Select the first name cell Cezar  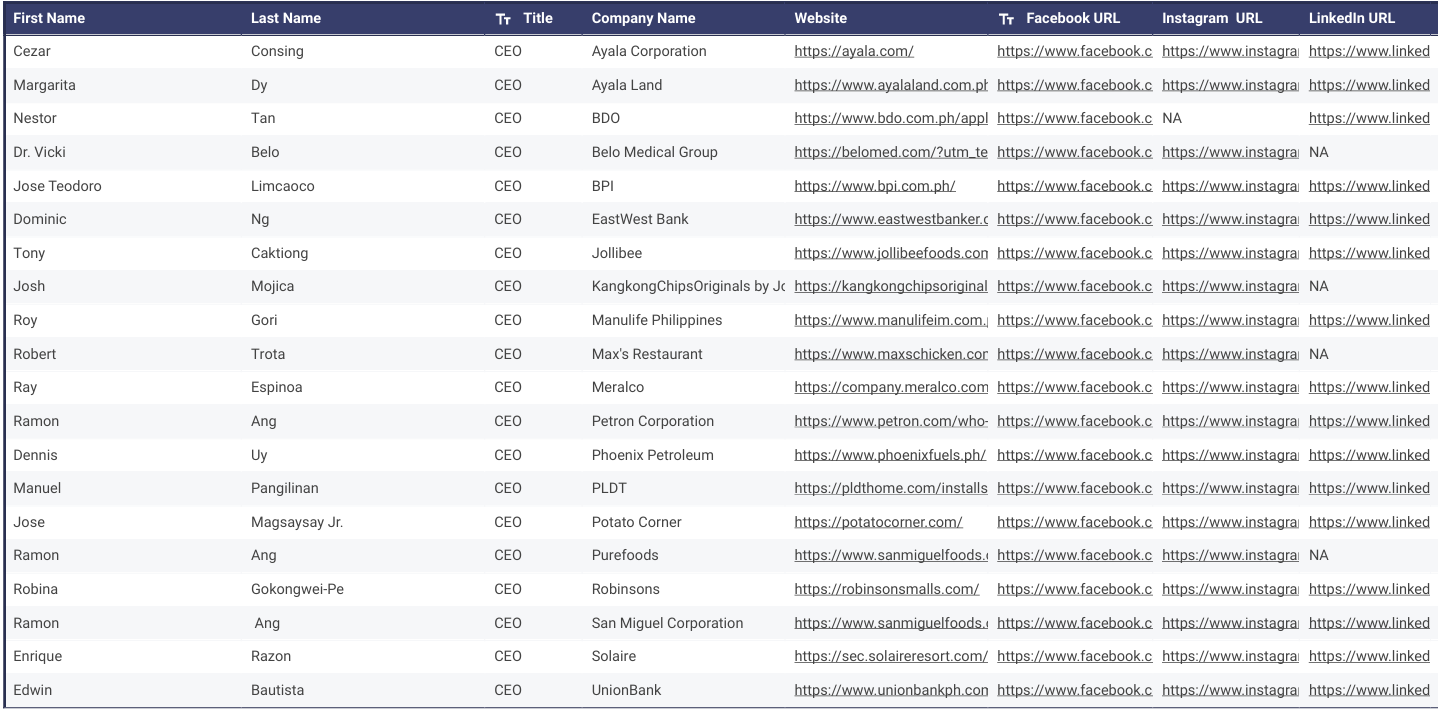[x=33, y=51]
